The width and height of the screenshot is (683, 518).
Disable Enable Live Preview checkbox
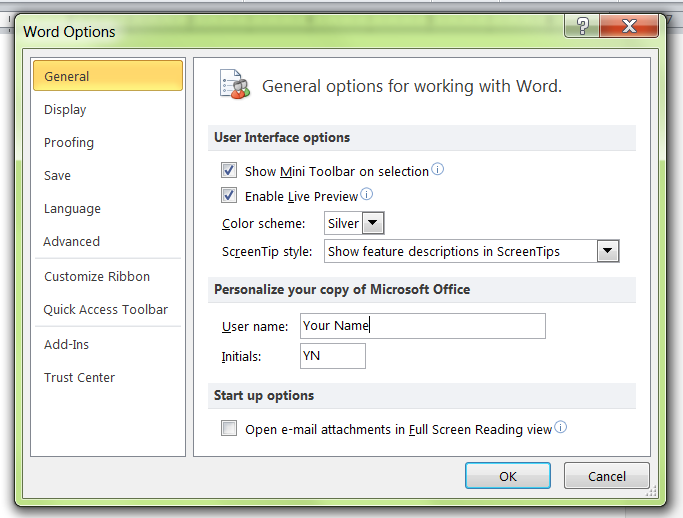point(229,195)
